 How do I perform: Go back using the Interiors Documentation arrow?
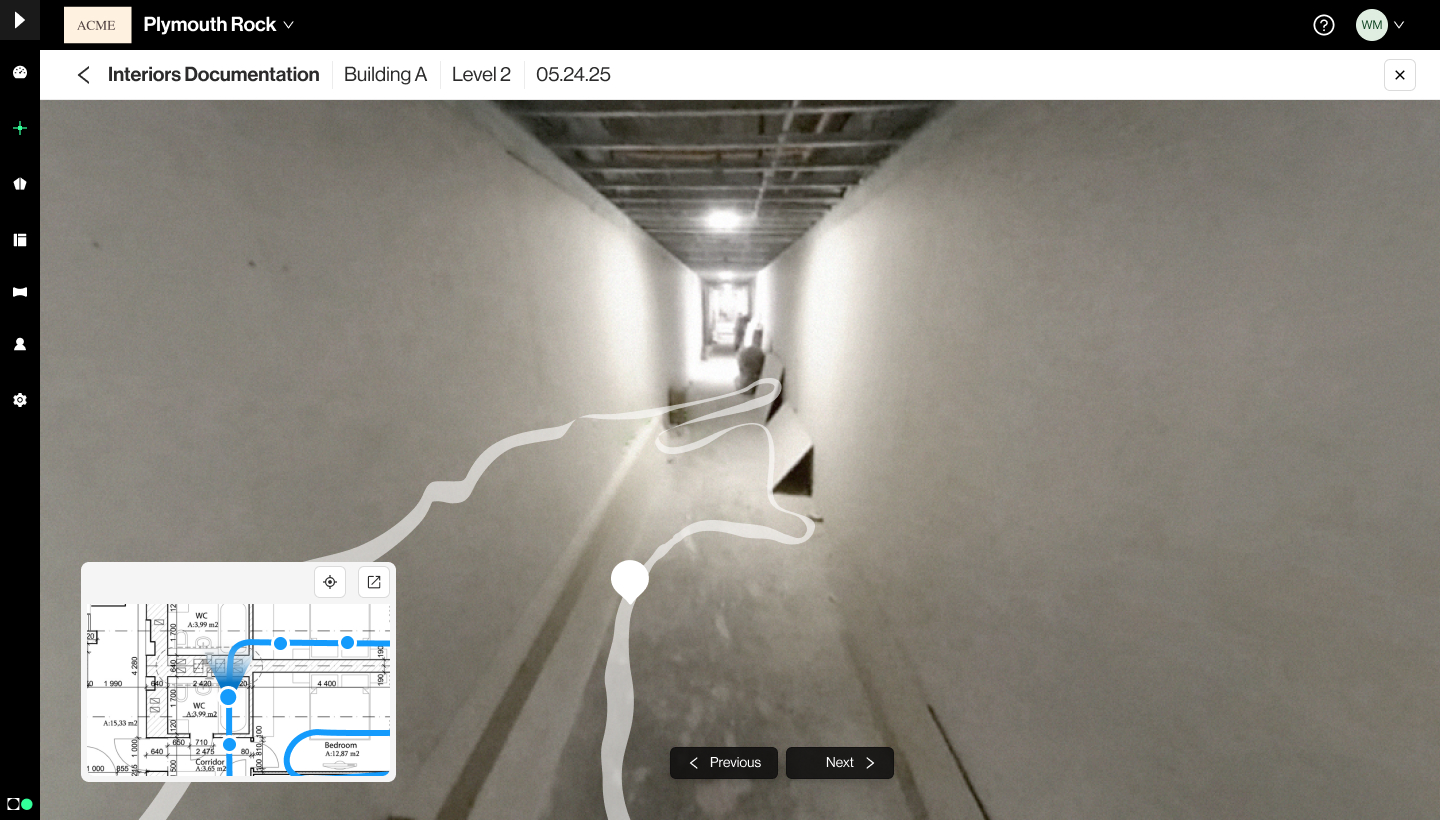click(x=84, y=75)
